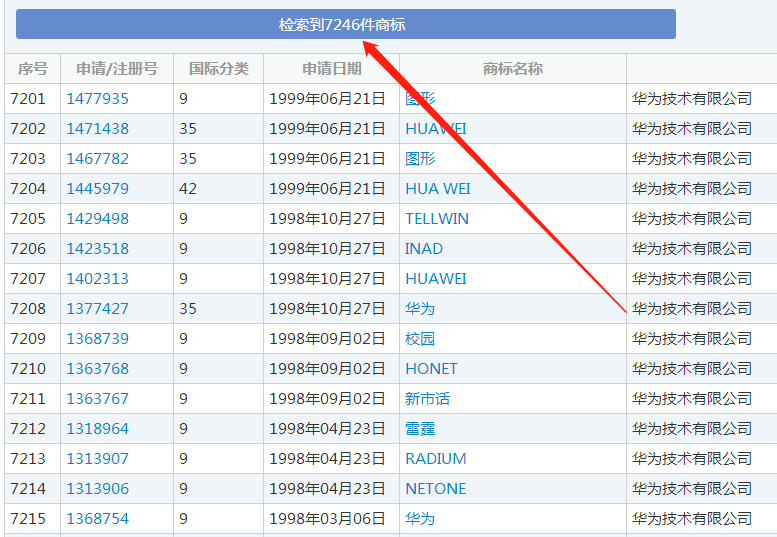This screenshot has width=777, height=537.
Task: Open registration number 1423518
Action: tap(98, 249)
